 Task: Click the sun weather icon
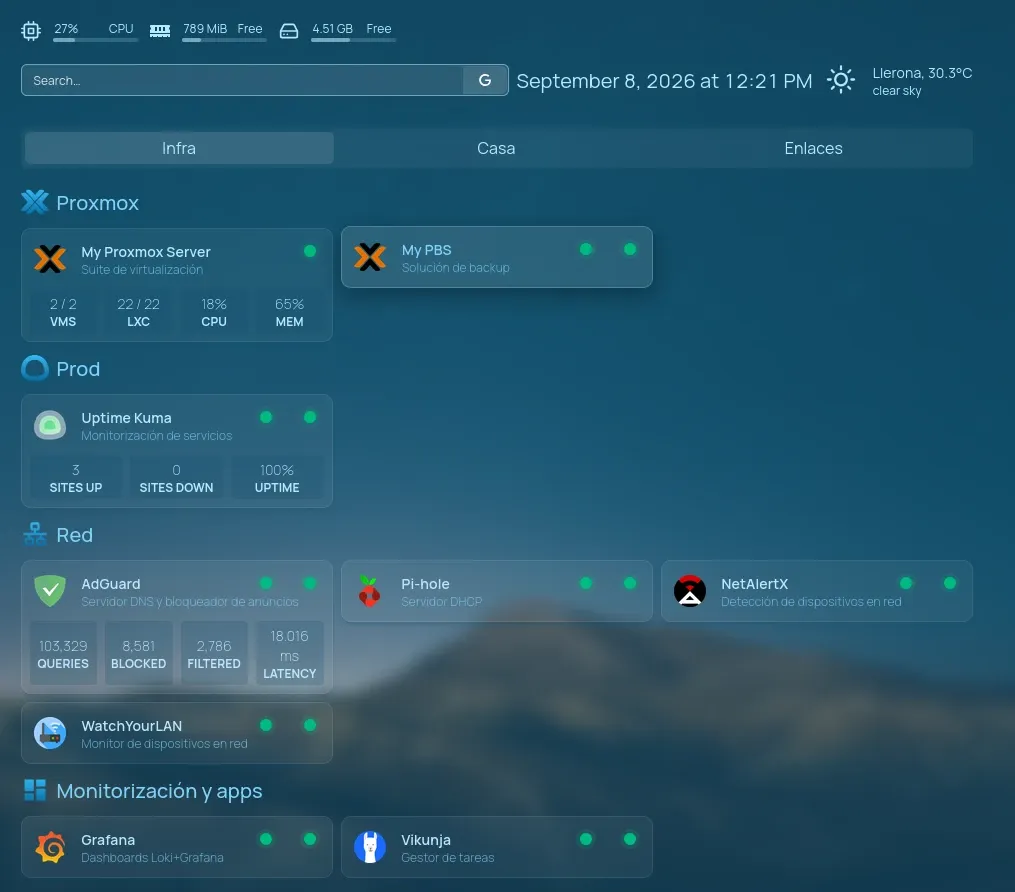841,80
